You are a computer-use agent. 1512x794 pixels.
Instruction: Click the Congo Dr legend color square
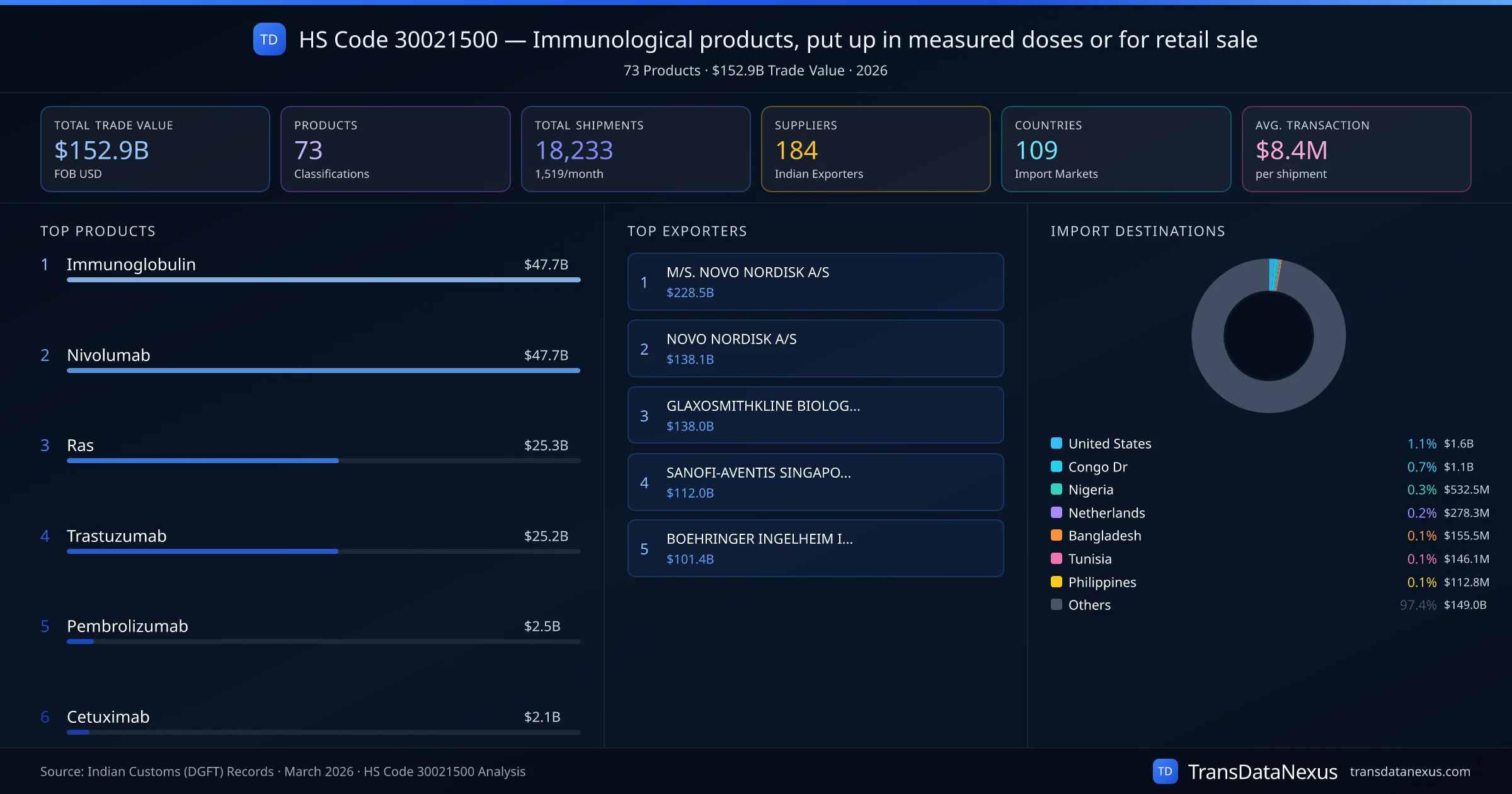pyautogui.click(x=1057, y=466)
